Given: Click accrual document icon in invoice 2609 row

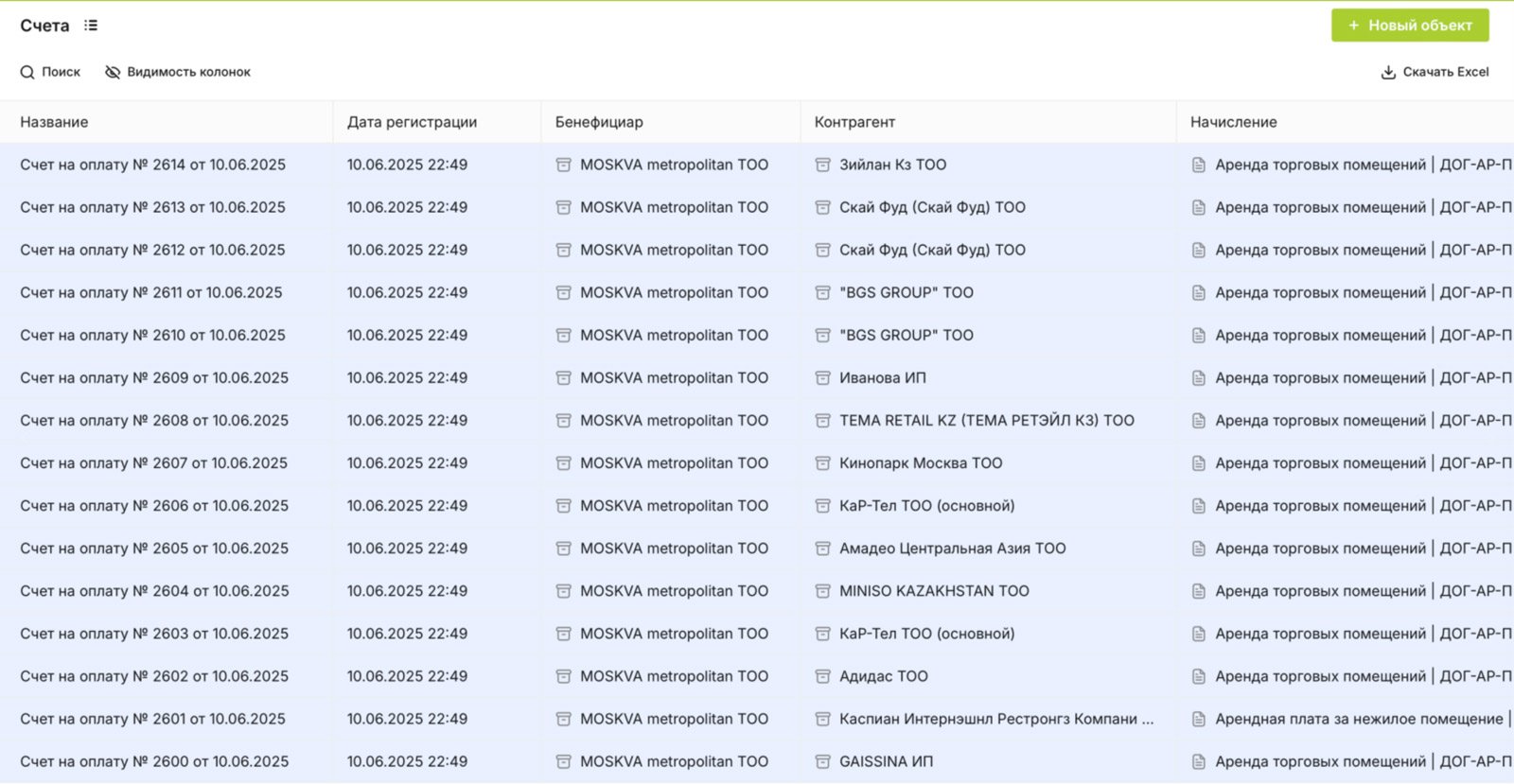Looking at the screenshot, I should [1198, 378].
